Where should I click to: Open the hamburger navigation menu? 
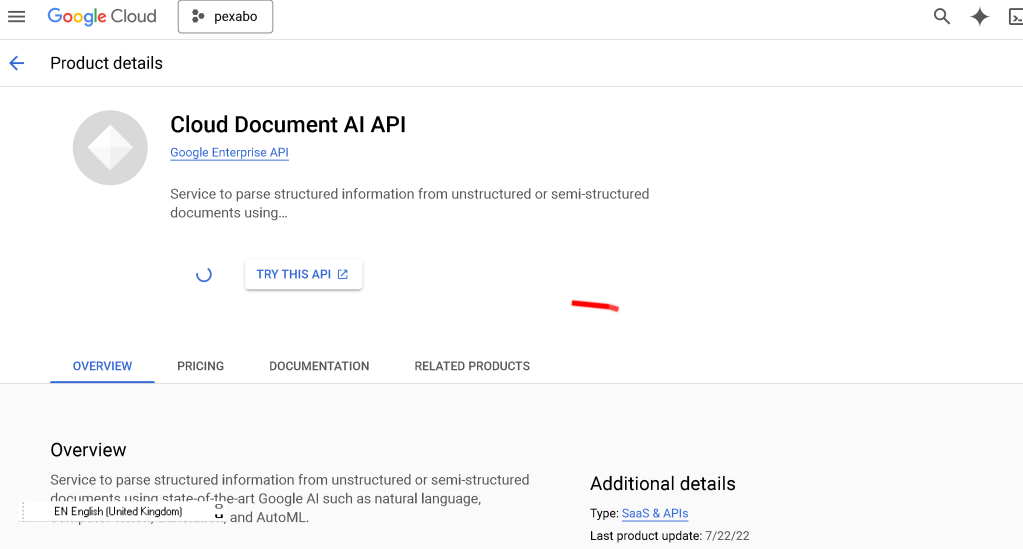pyautogui.click(x=16, y=16)
